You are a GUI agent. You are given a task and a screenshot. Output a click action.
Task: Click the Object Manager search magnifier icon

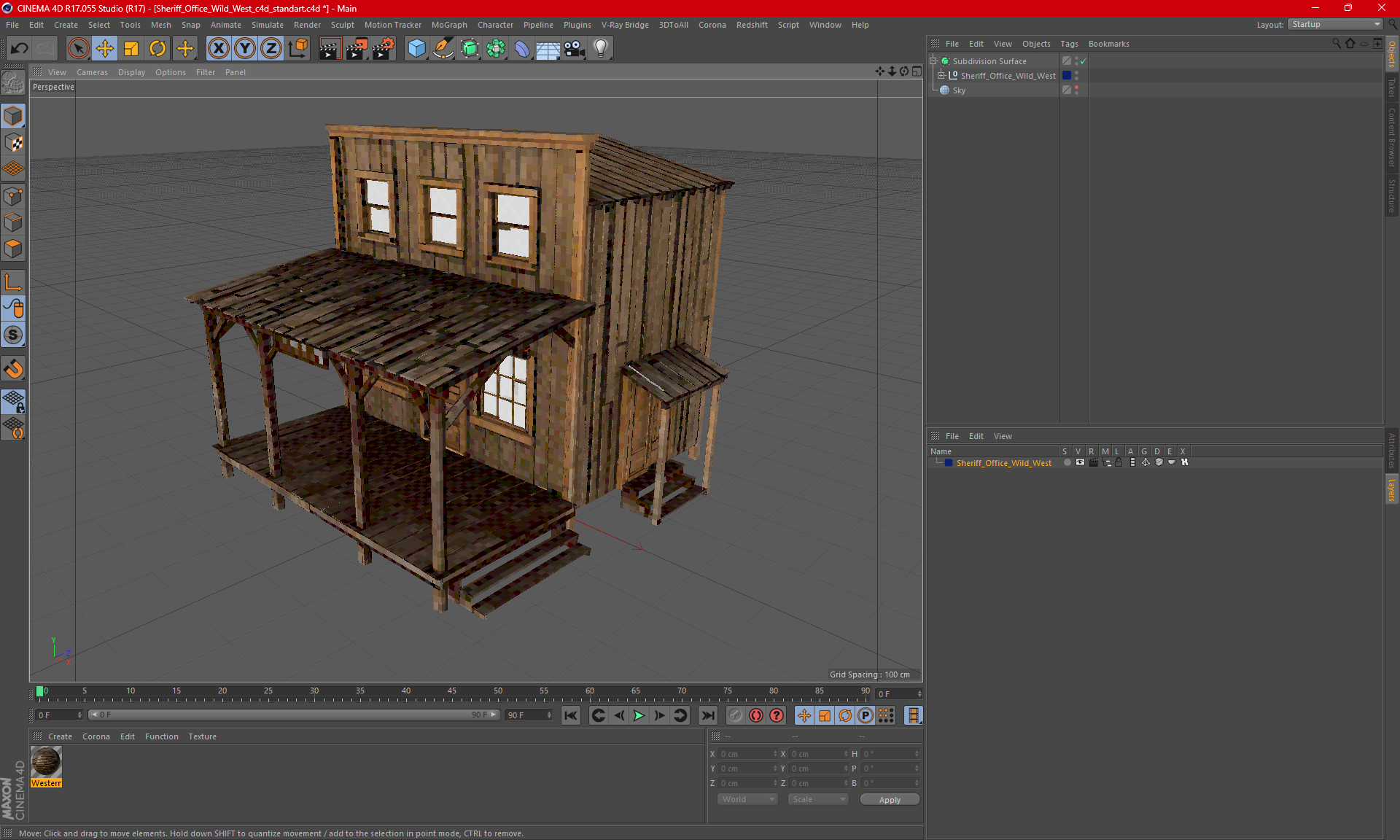click(1336, 44)
